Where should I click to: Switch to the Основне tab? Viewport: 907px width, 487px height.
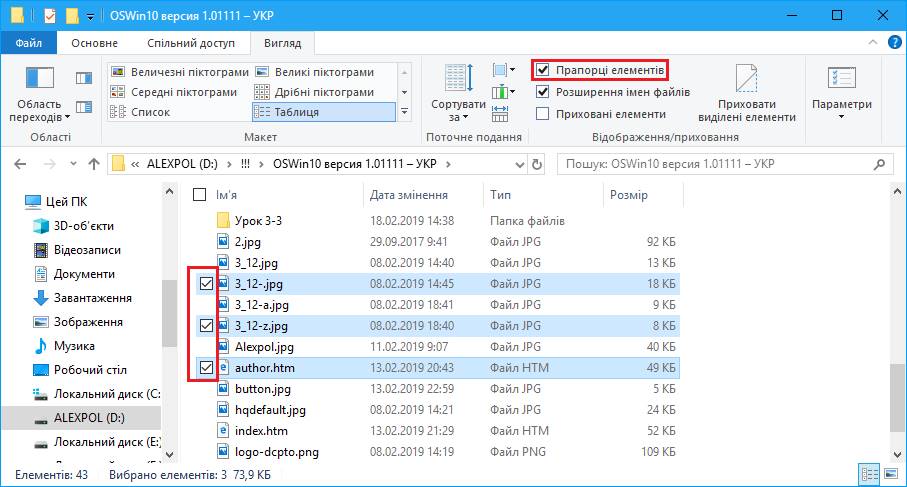94,43
